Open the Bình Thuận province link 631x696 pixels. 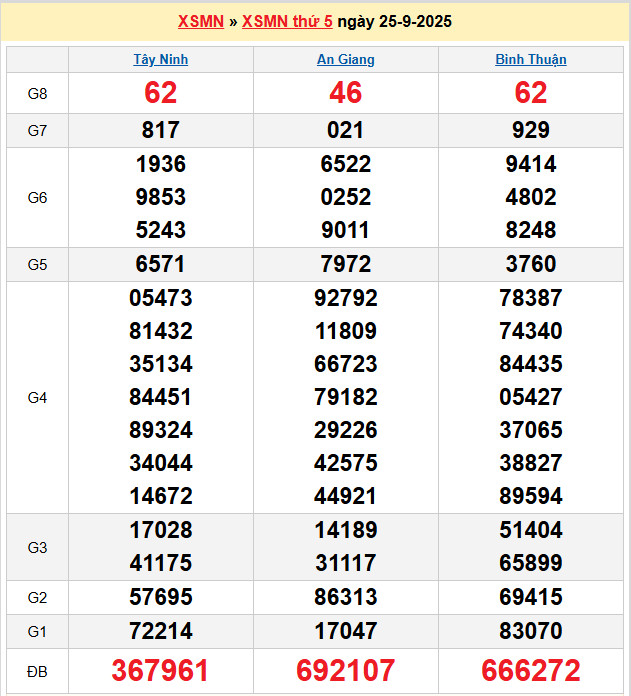[x=531, y=59]
